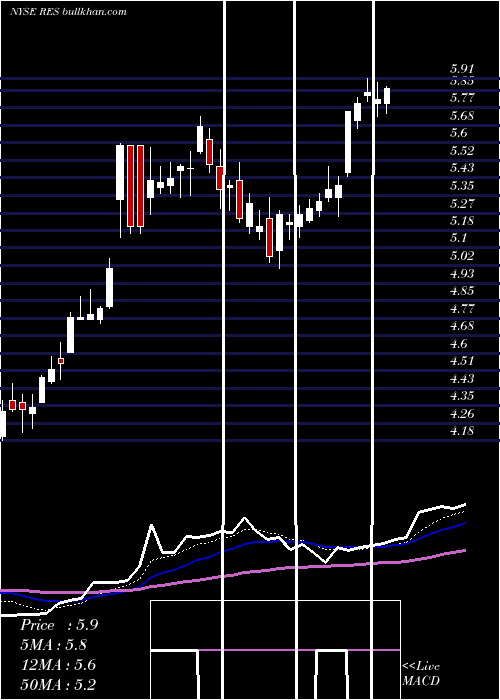Click the 4.85 price axis value
The width and height of the screenshot is (500, 700).
click(x=462, y=291)
